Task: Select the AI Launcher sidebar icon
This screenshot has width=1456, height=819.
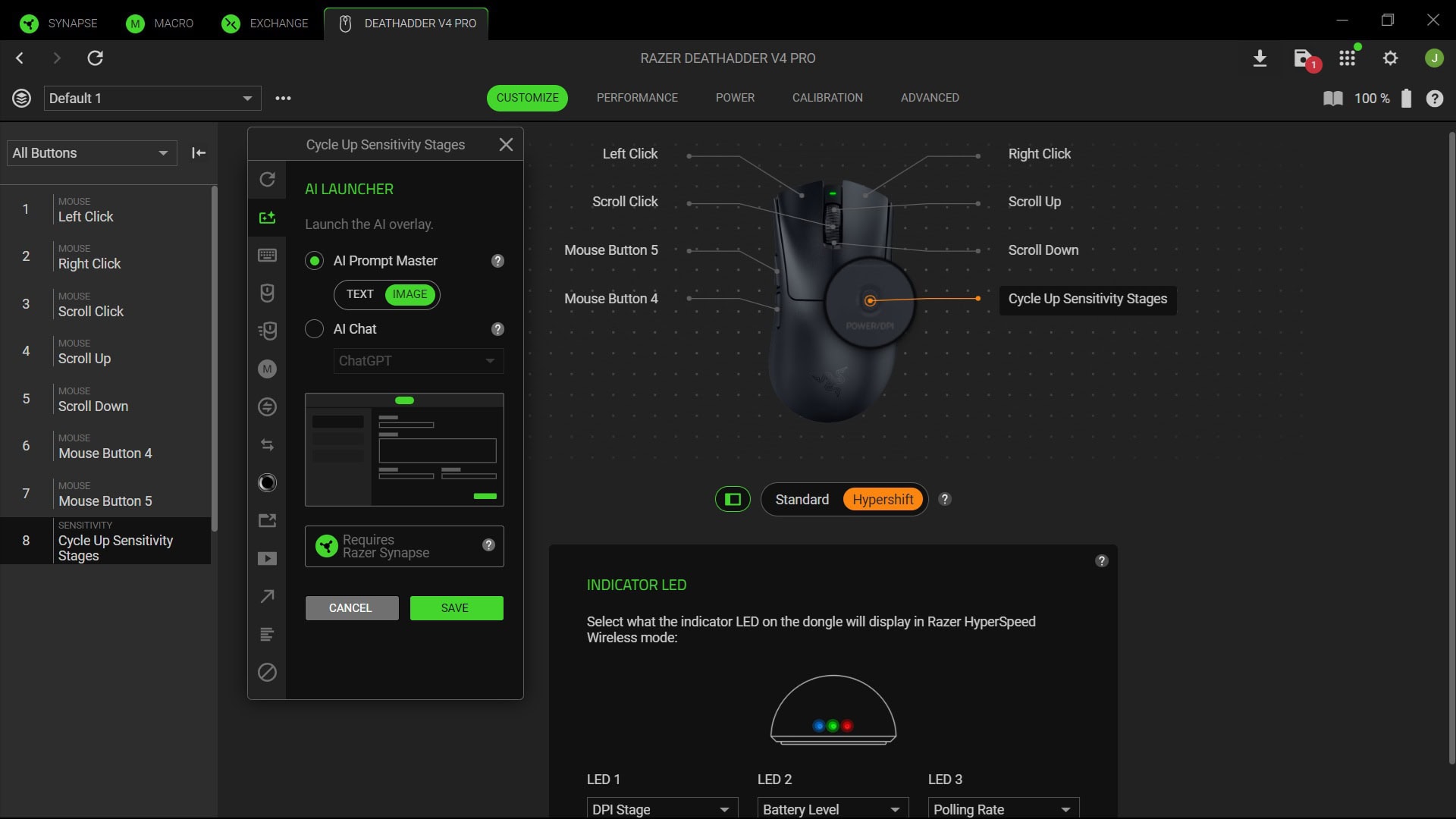Action: coord(267,218)
